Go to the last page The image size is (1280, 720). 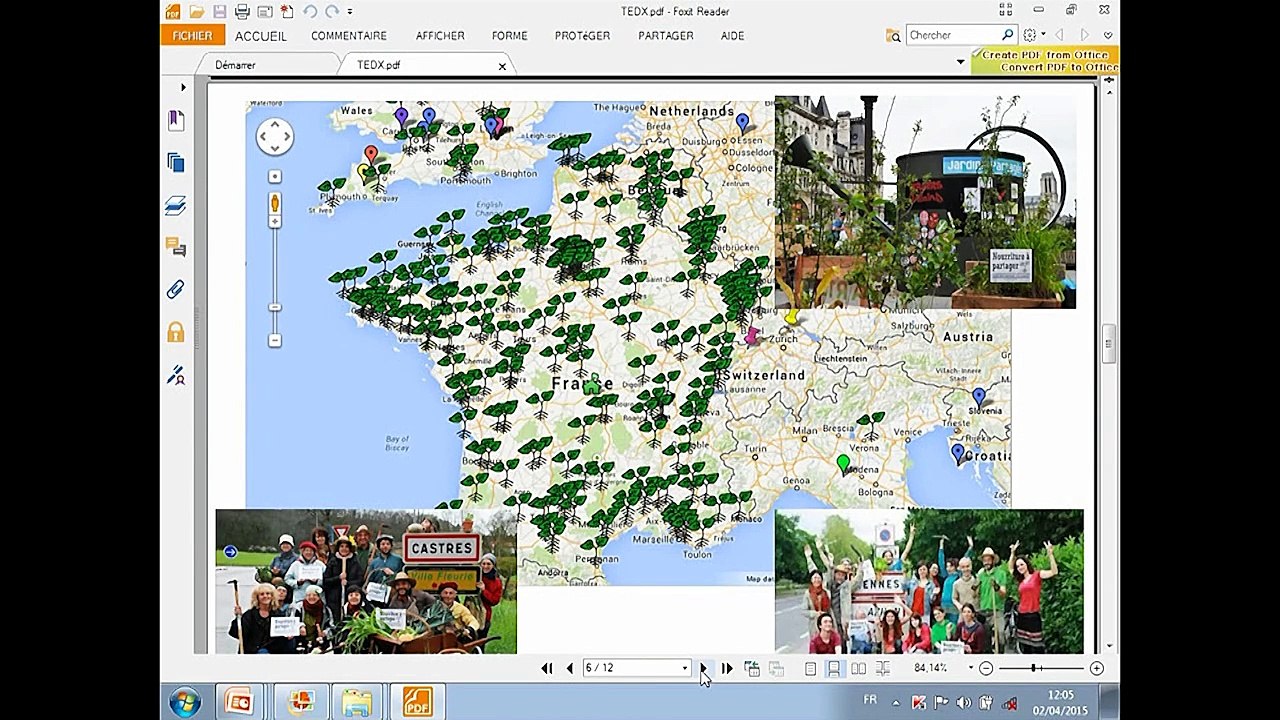727,668
